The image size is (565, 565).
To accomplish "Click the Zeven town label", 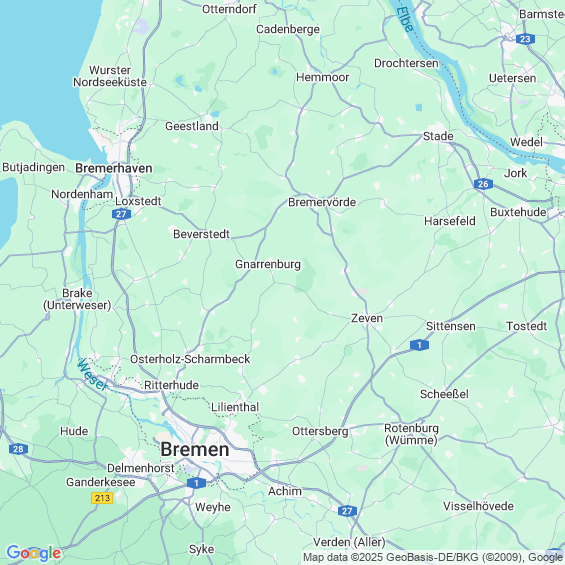I will pyautogui.click(x=367, y=318).
